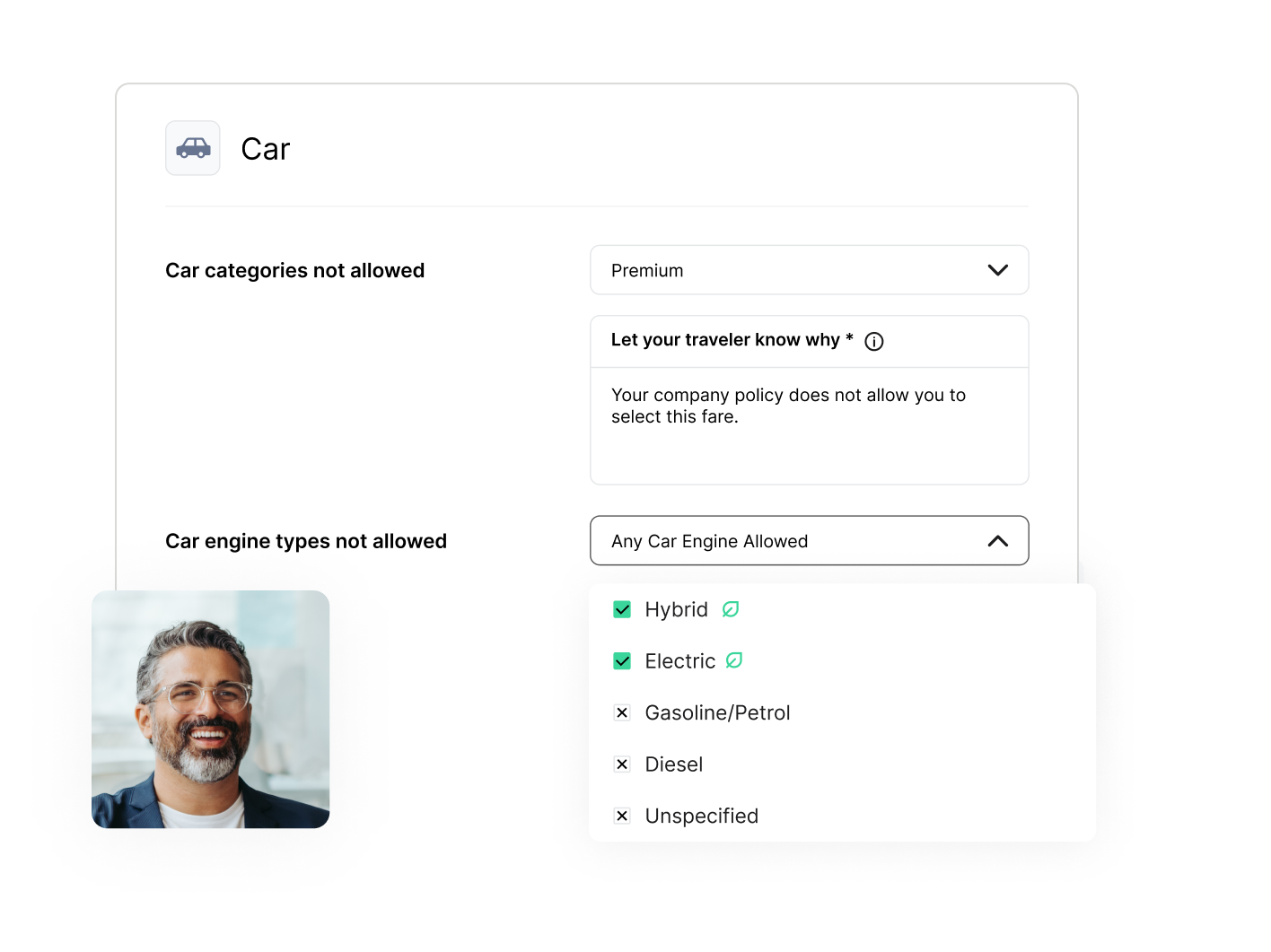Uncheck the Hybrid checkbox

(622, 610)
